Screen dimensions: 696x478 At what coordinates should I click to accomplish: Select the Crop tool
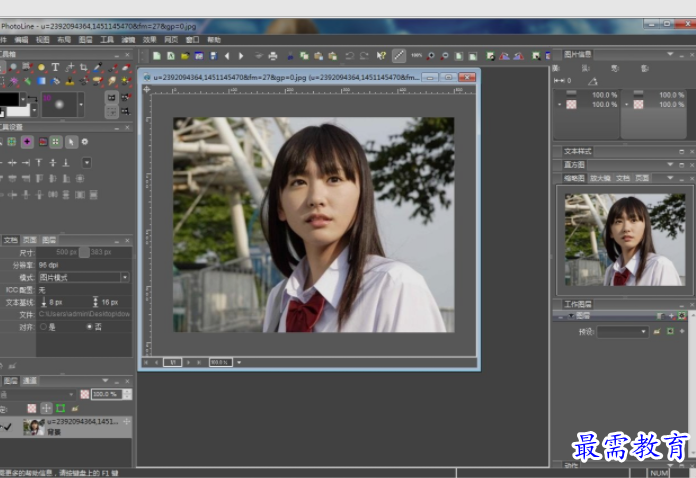83,67
